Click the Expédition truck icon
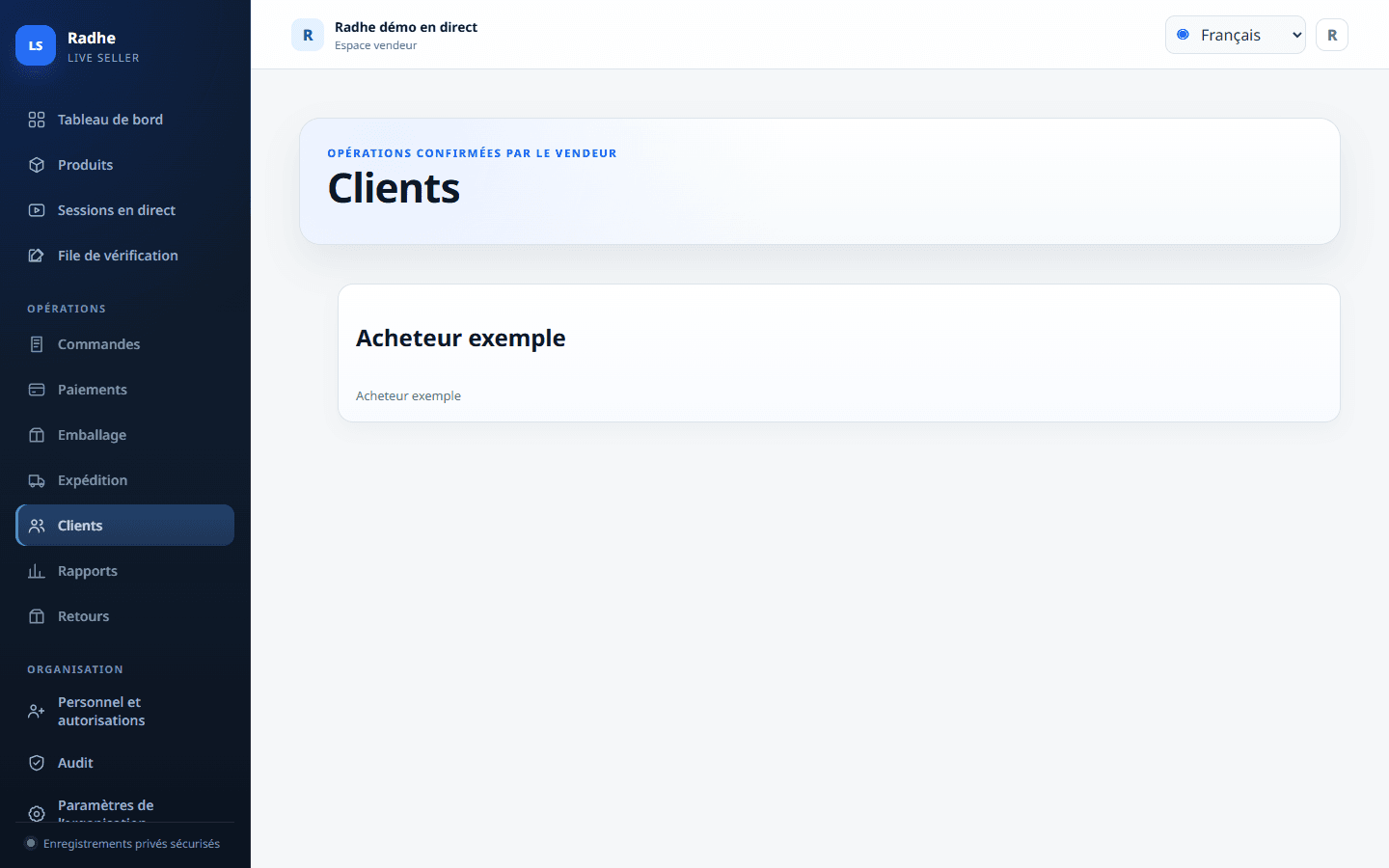Image resolution: width=1389 pixels, height=868 pixels. point(37,480)
